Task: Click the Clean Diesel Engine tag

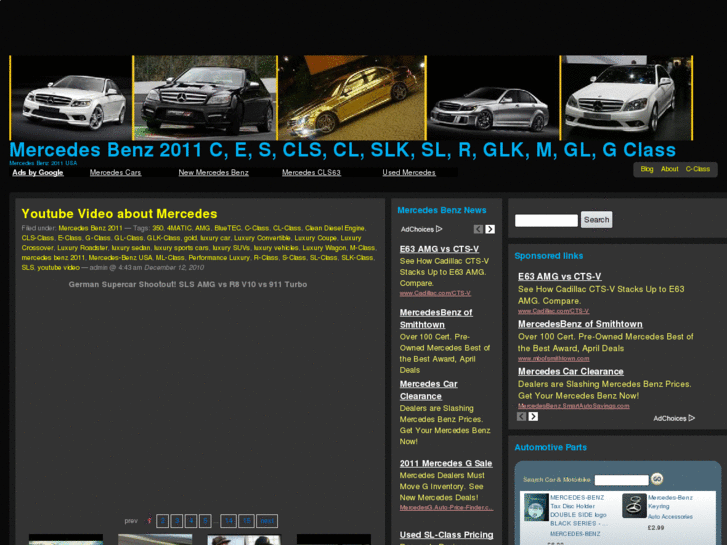Action: (334, 228)
